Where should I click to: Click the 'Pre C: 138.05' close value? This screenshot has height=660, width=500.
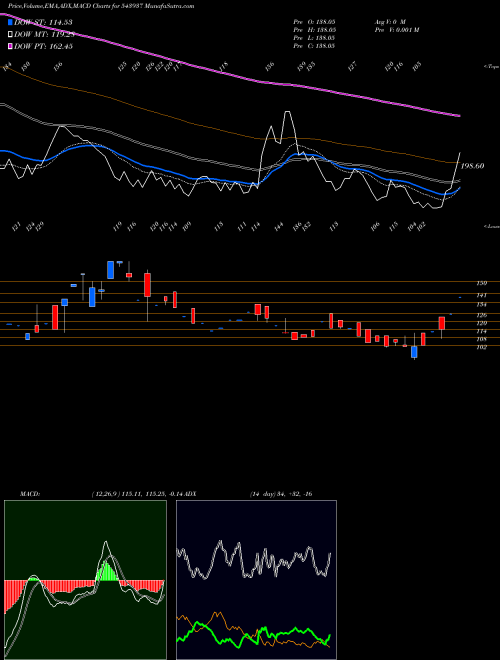[x=314, y=46]
